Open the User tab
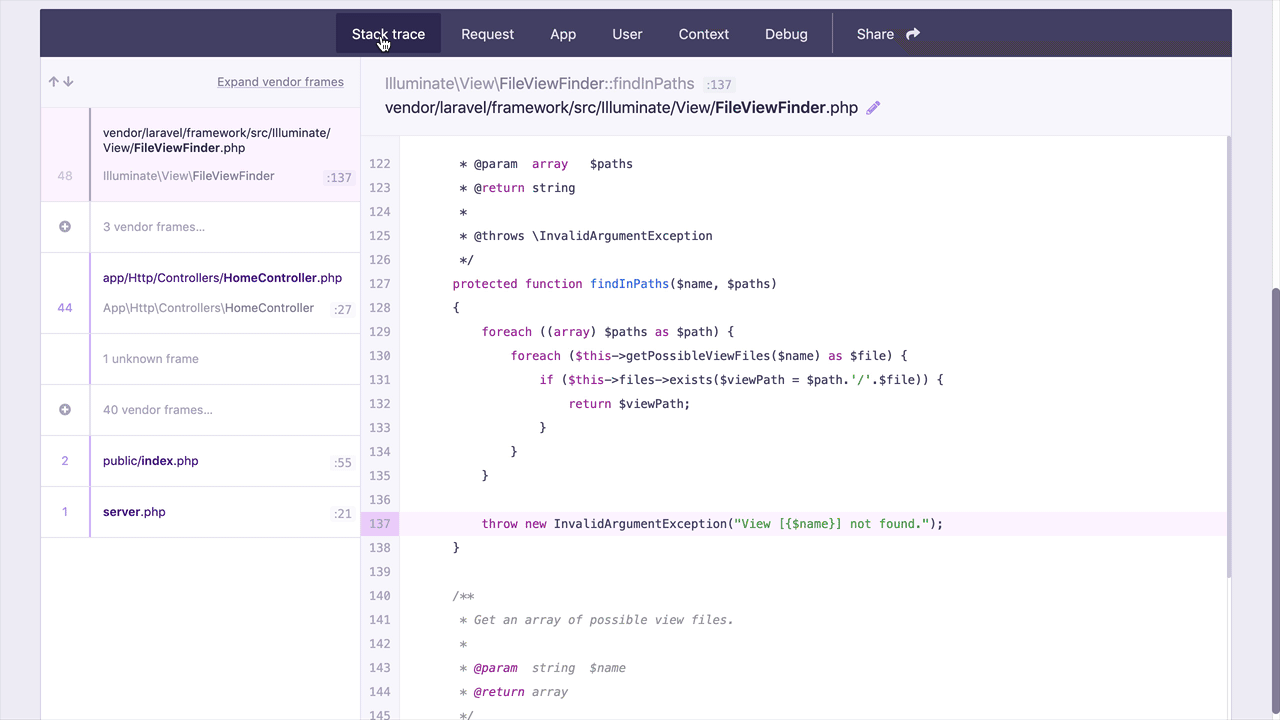The width and height of the screenshot is (1280, 720). click(x=627, y=33)
